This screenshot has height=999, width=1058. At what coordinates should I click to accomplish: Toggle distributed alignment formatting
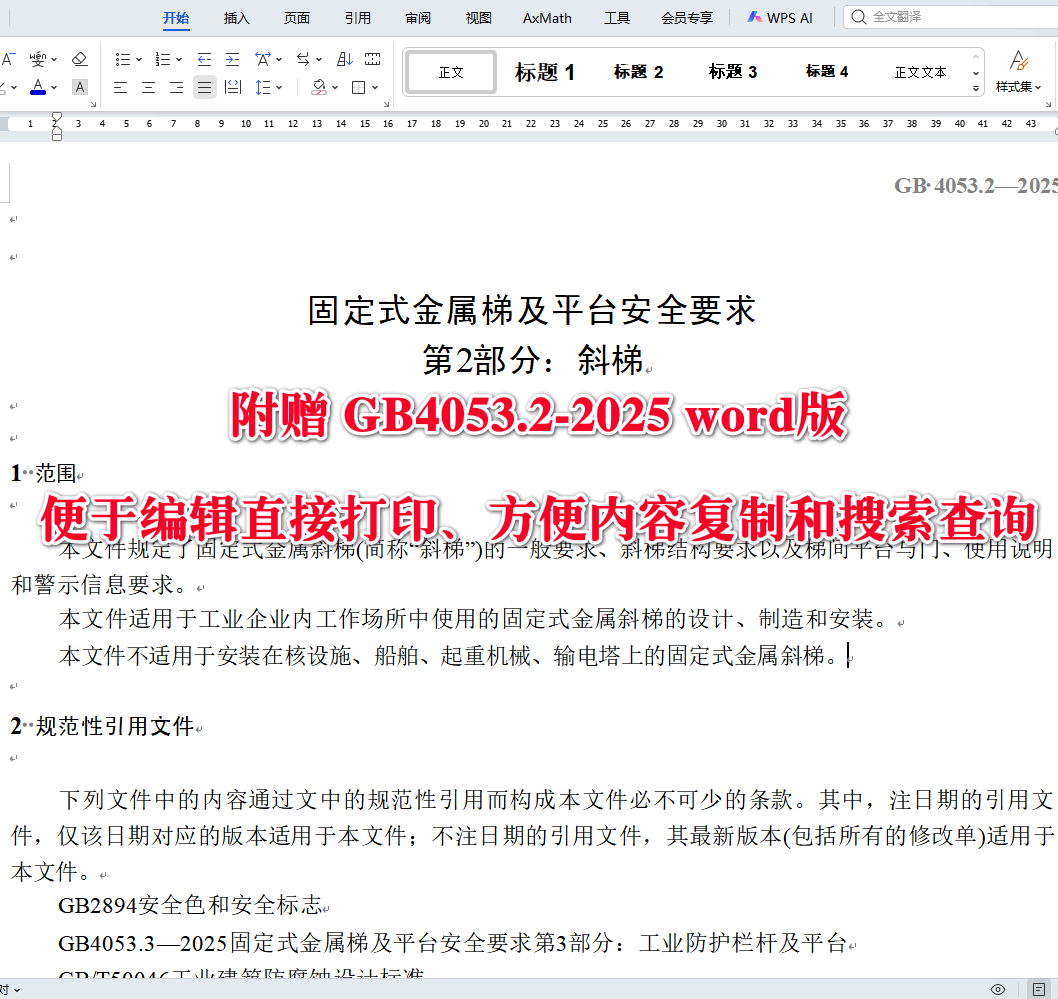(x=232, y=87)
